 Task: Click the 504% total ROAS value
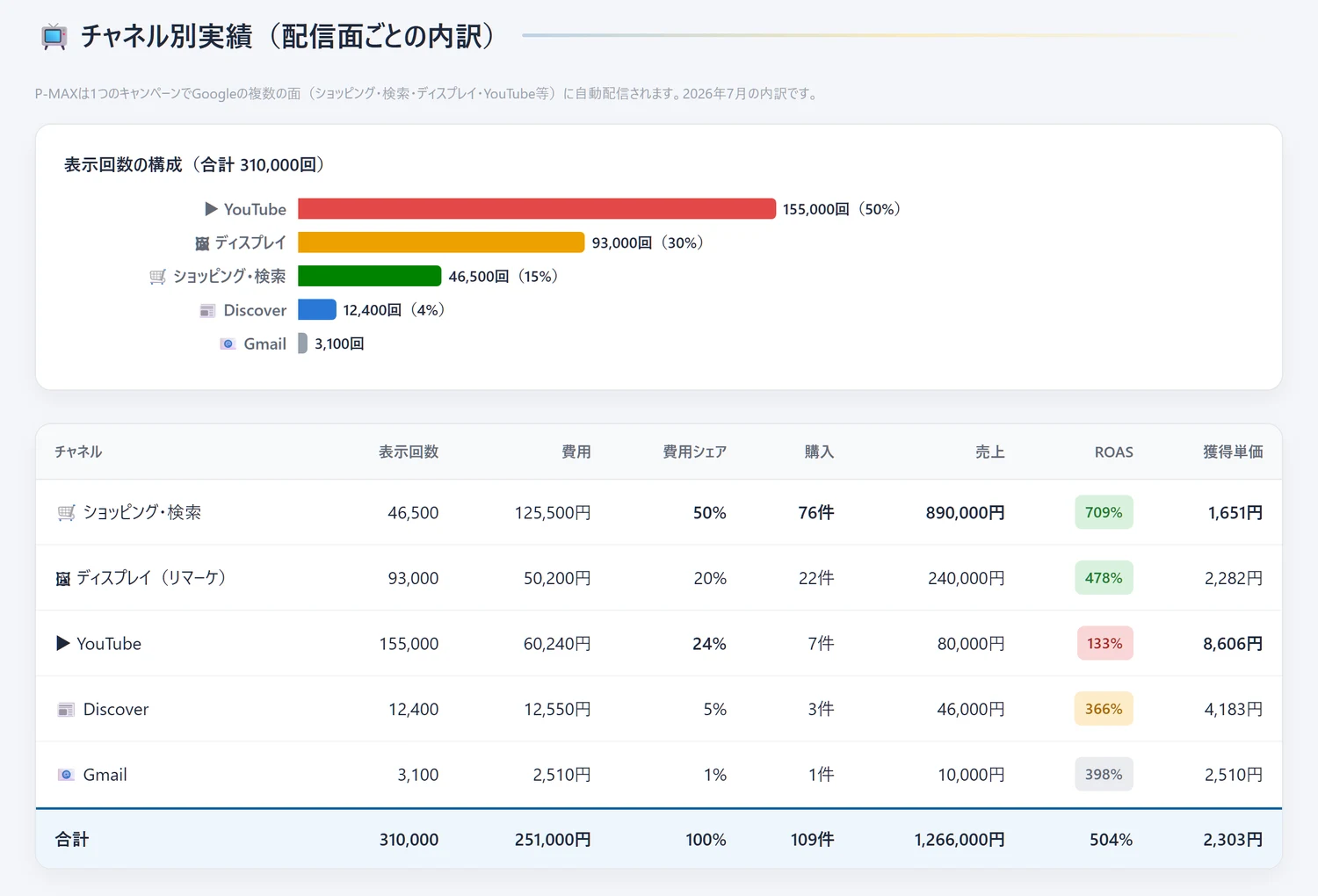pos(1111,840)
